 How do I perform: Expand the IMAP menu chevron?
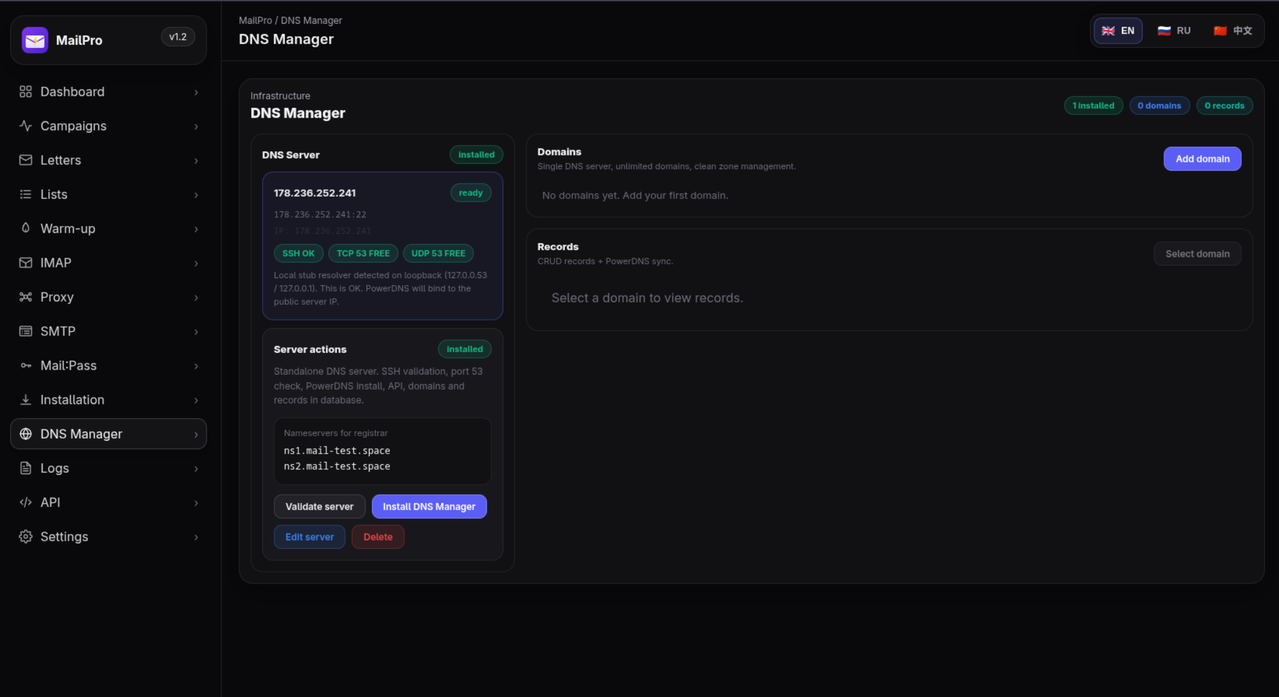[196, 263]
